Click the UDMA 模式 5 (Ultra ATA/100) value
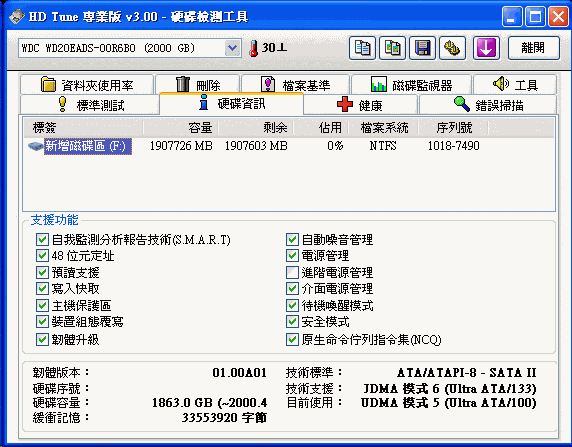Screen dimensions: 572x447 coord(449,403)
